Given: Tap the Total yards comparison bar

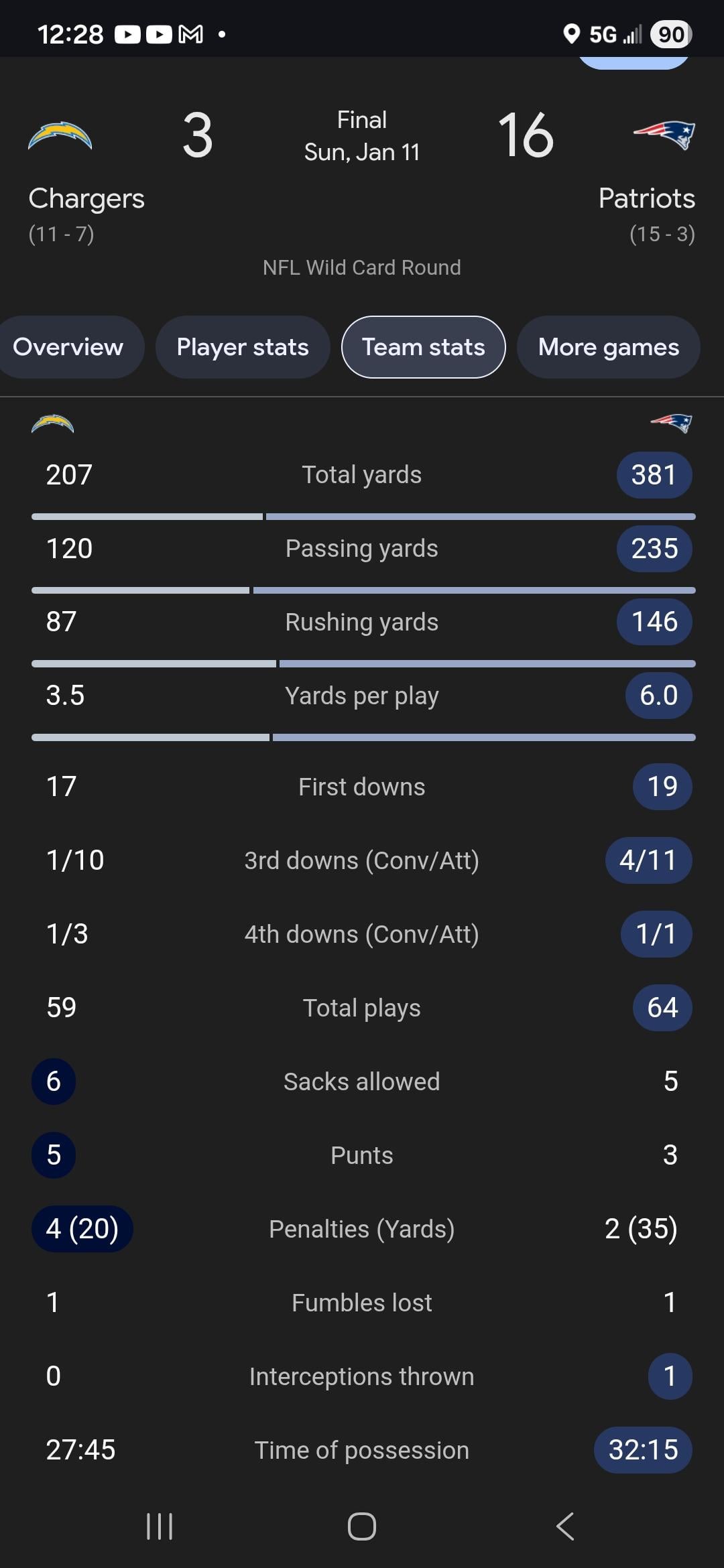Looking at the screenshot, I should point(363,517).
